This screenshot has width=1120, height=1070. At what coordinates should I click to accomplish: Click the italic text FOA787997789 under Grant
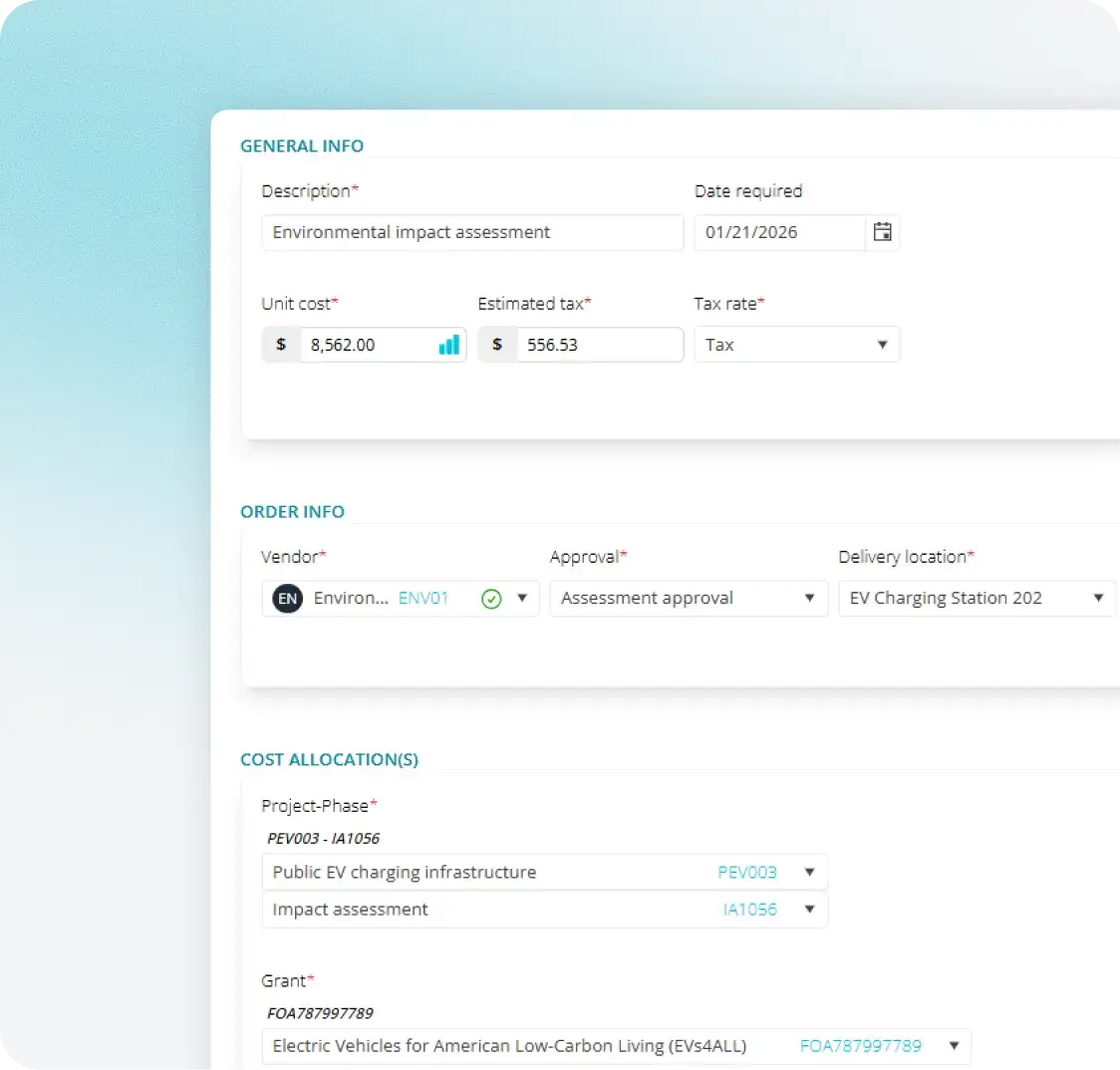[320, 1013]
